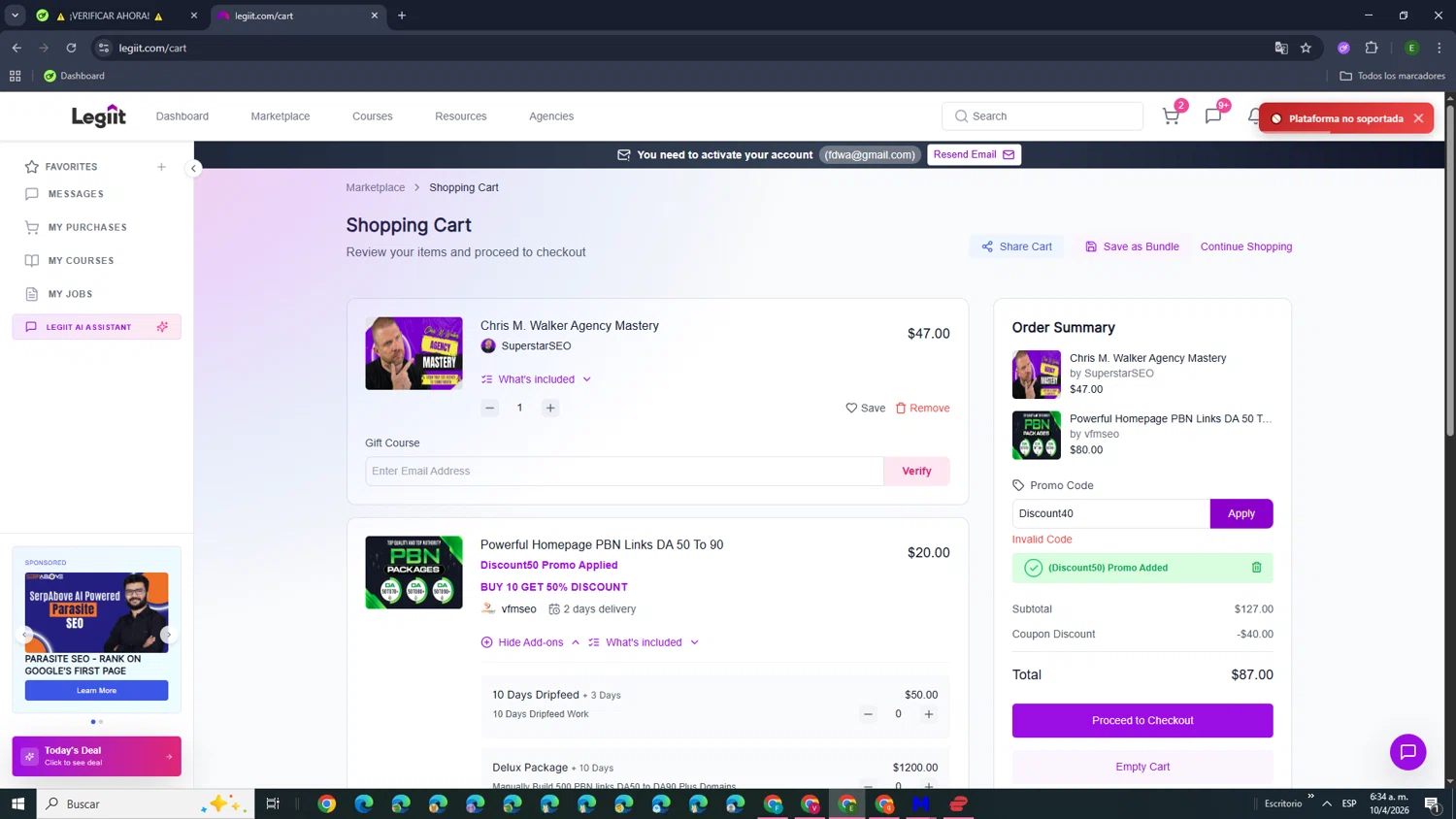The image size is (1456, 819).
Task: Open My Jobs in the sidebar
Action: coord(70,294)
